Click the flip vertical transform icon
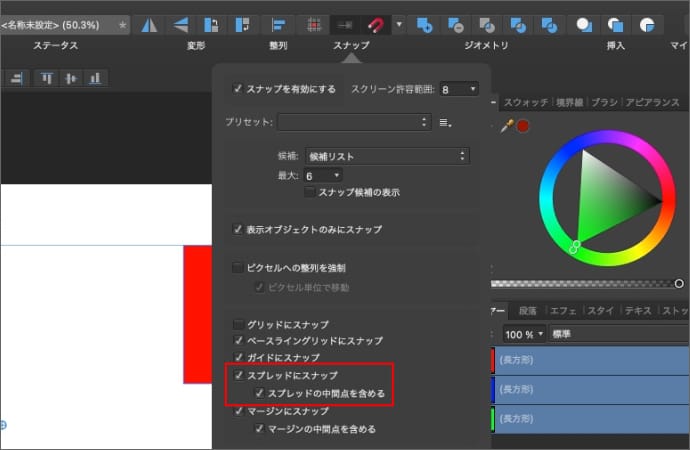Viewport: 690px width, 450px height. [180, 23]
